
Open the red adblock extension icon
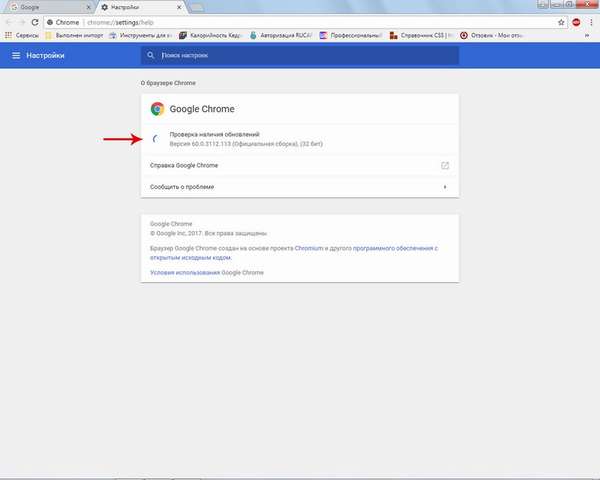576,23
